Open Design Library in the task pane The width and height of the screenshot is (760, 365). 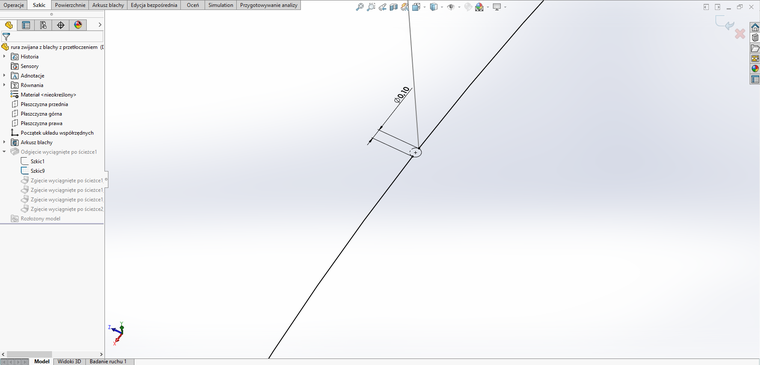[x=755, y=38]
